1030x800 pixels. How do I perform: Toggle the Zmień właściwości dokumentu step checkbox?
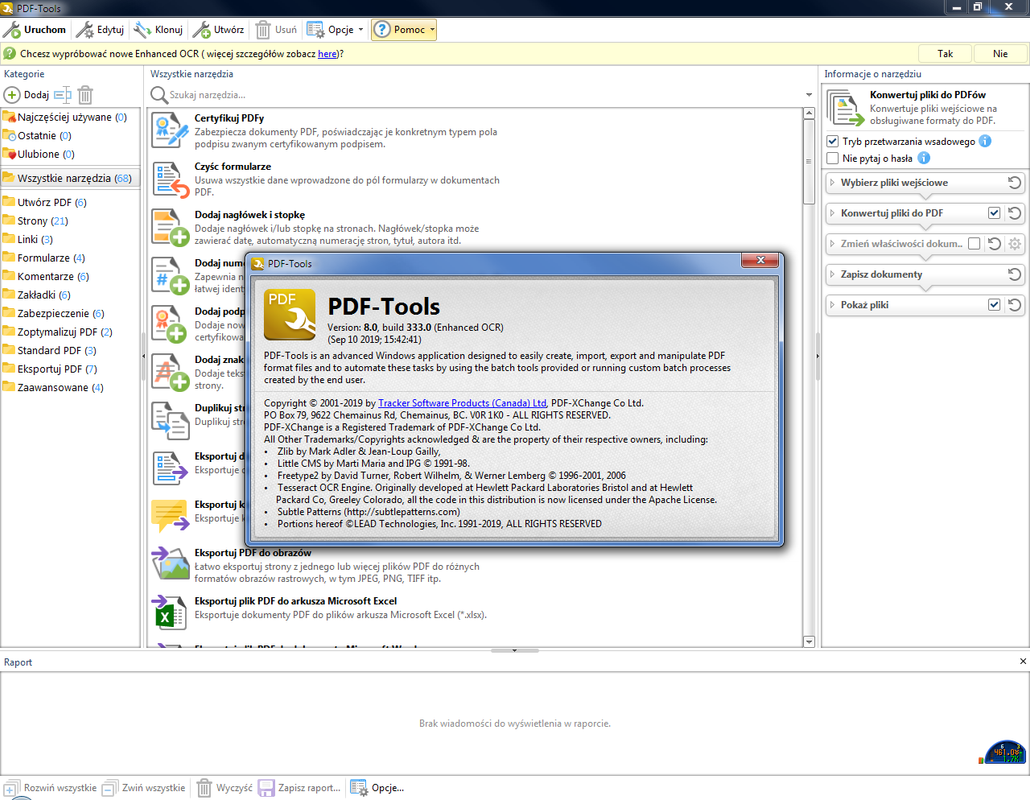coord(974,244)
